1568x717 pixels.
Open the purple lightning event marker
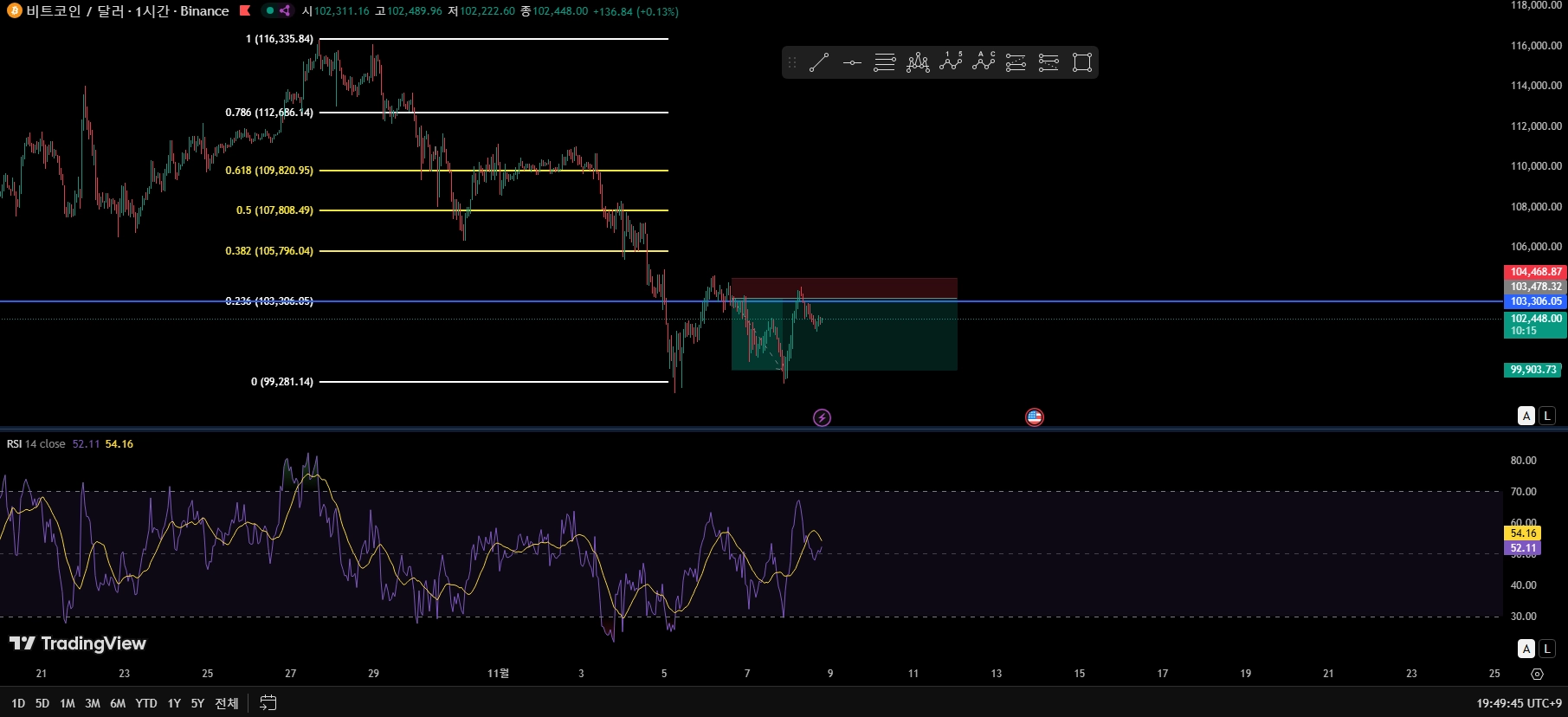(822, 418)
